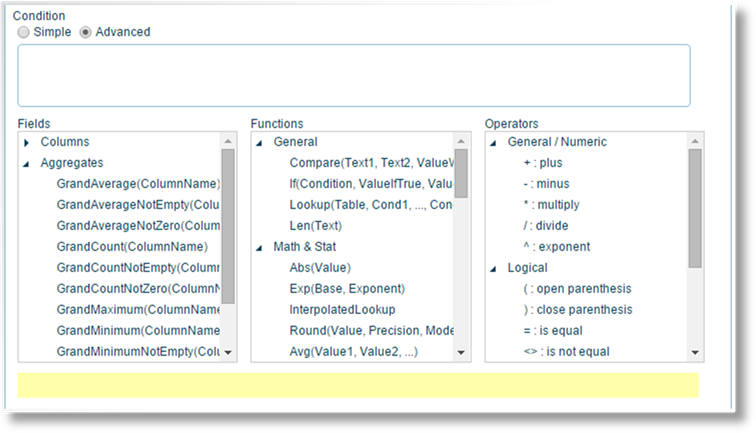Insert the '/ : divide' operator
Image resolution: width=756 pixels, height=433 pixels.
click(546, 226)
